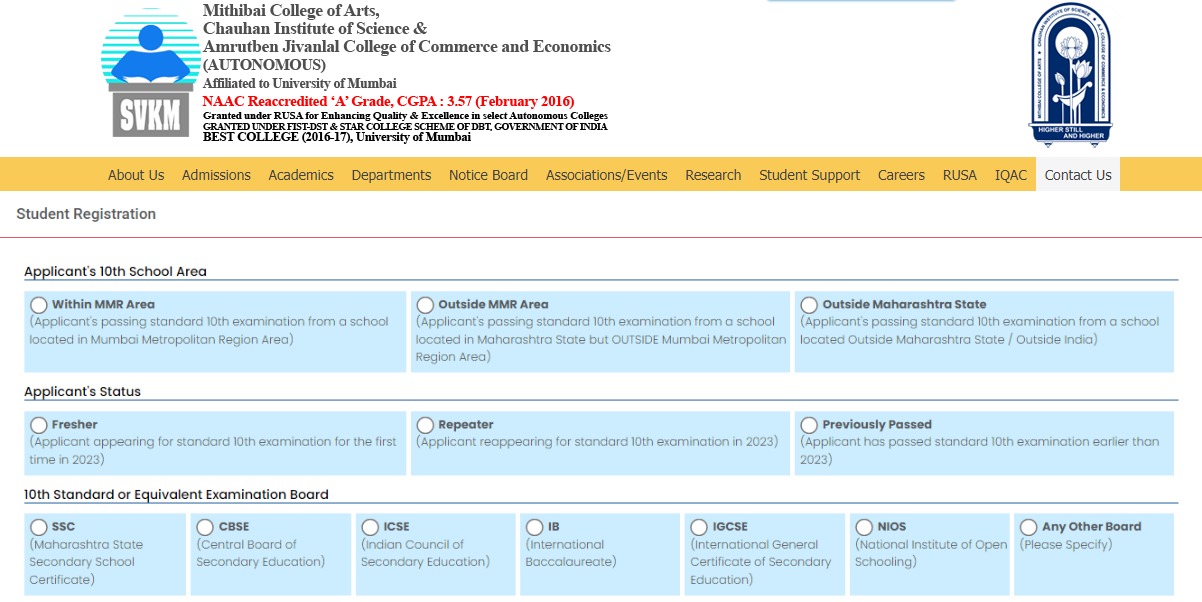This screenshot has height=602, width=1202.
Task: Select Any Other Board radio
Action: click(x=1028, y=527)
